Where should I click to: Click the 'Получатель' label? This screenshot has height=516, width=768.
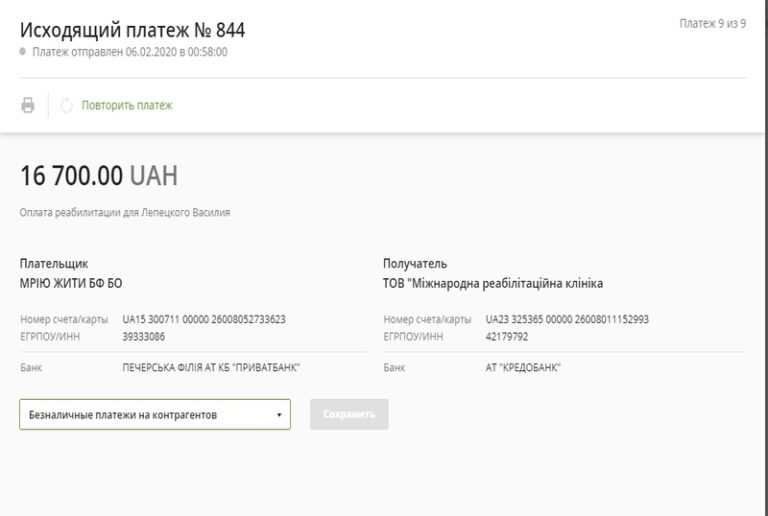pyautogui.click(x=415, y=264)
